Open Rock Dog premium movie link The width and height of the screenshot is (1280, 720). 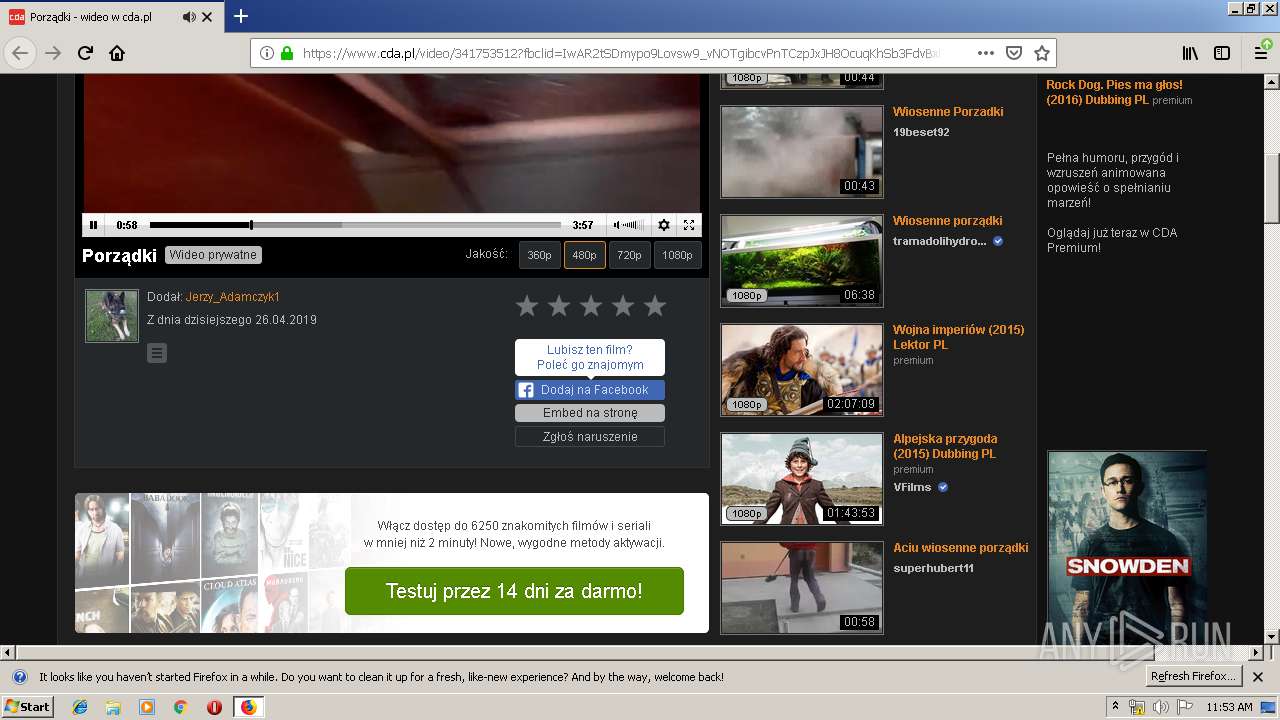(1114, 92)
